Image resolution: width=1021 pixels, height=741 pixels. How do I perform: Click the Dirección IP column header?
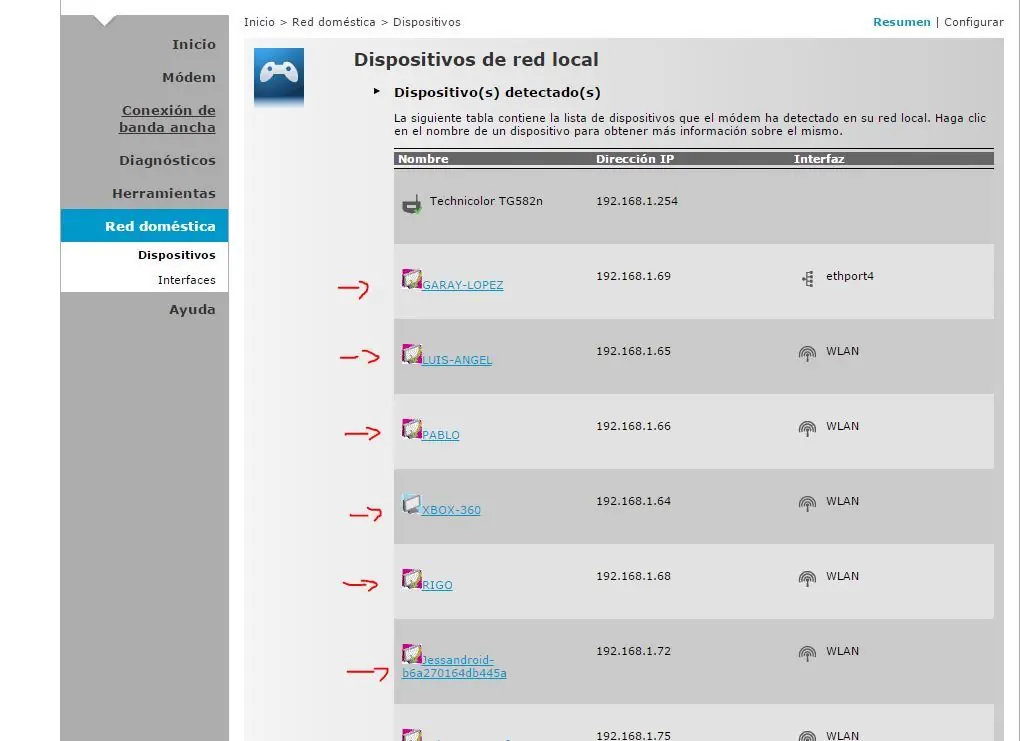635,159
